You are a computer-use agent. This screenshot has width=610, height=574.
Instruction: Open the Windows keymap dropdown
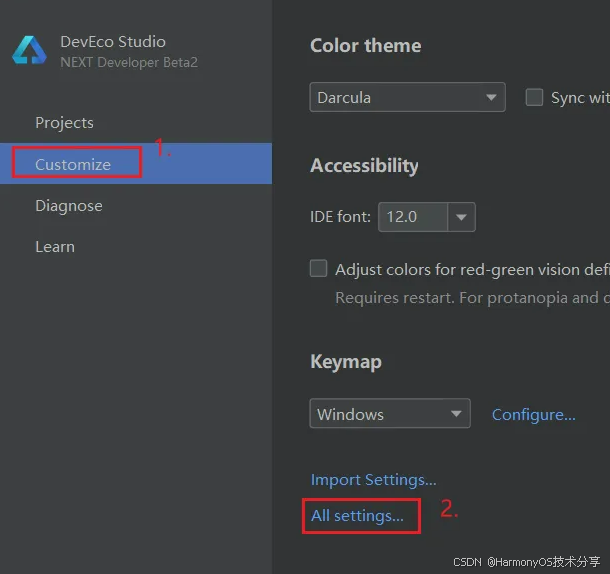coord(390,413)
